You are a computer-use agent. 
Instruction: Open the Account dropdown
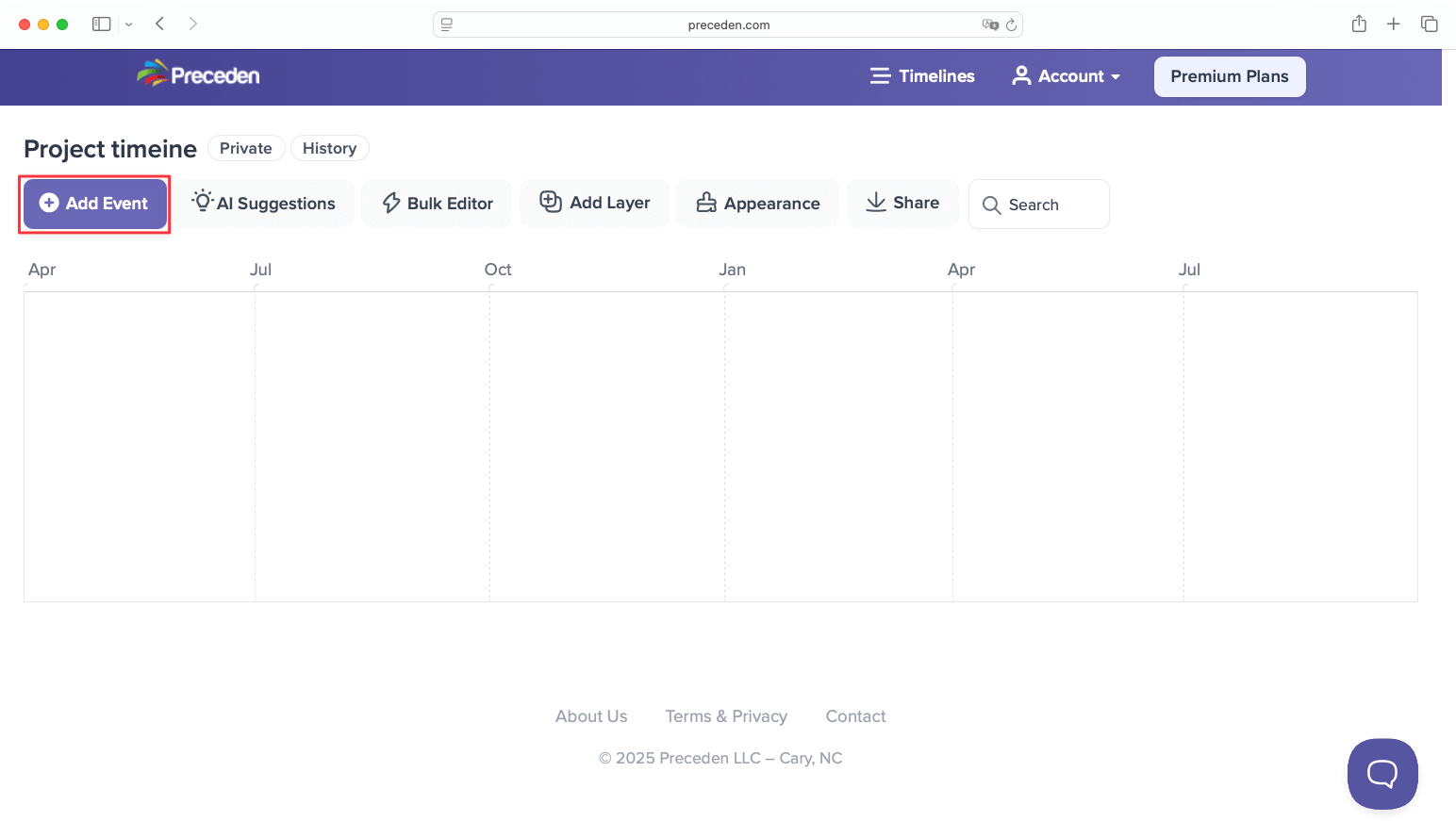[x=1066, y=75]
